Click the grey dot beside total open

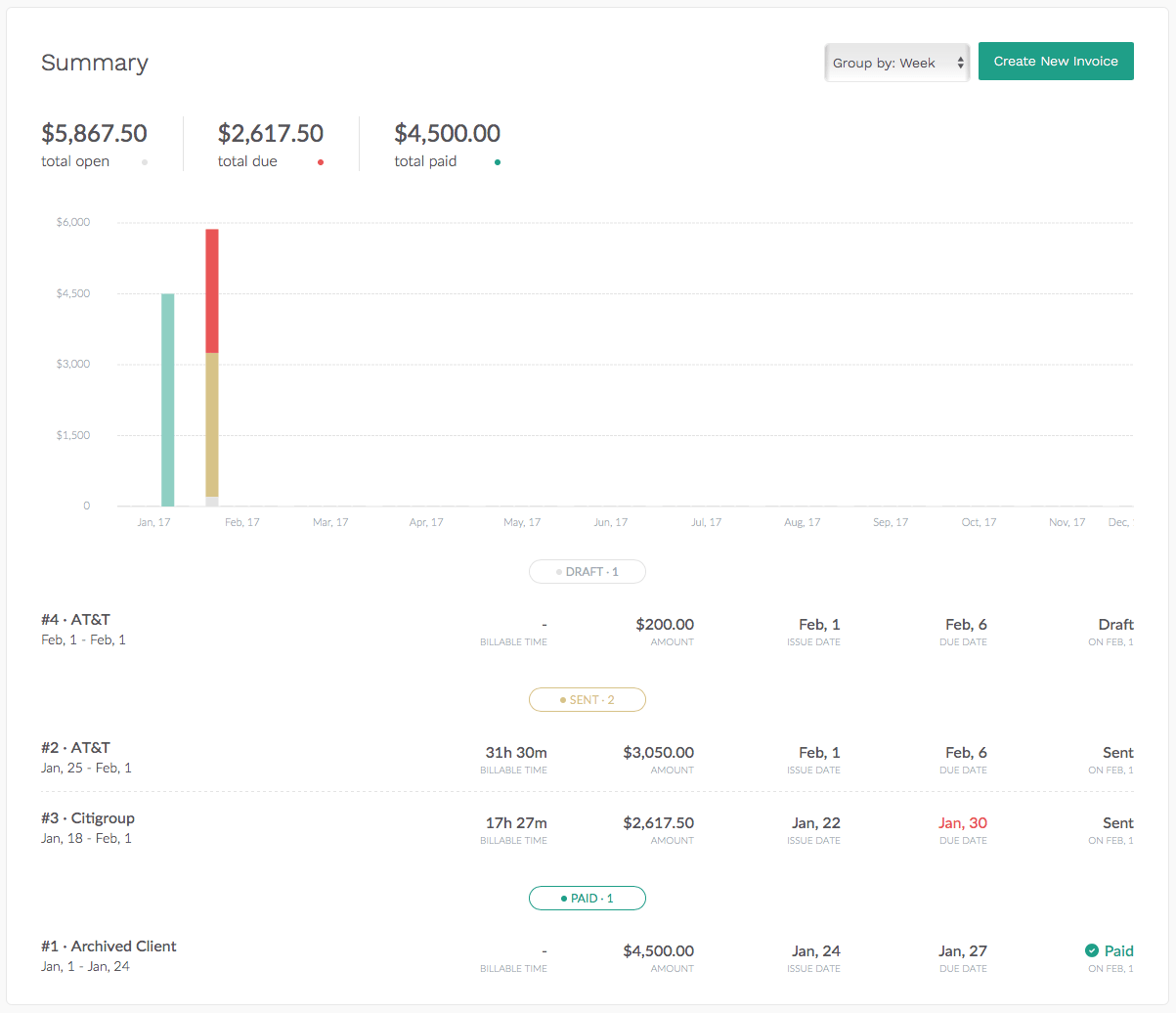click(145, 162)
